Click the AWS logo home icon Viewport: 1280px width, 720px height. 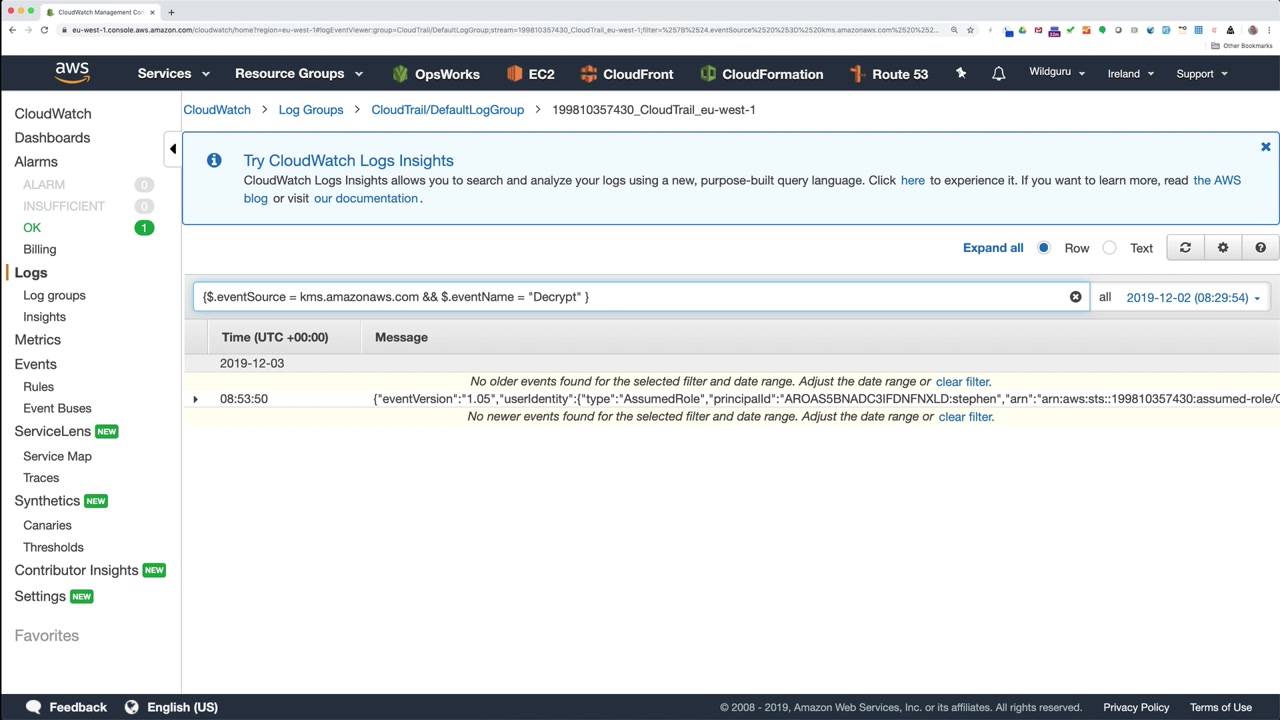coord(72,73)
